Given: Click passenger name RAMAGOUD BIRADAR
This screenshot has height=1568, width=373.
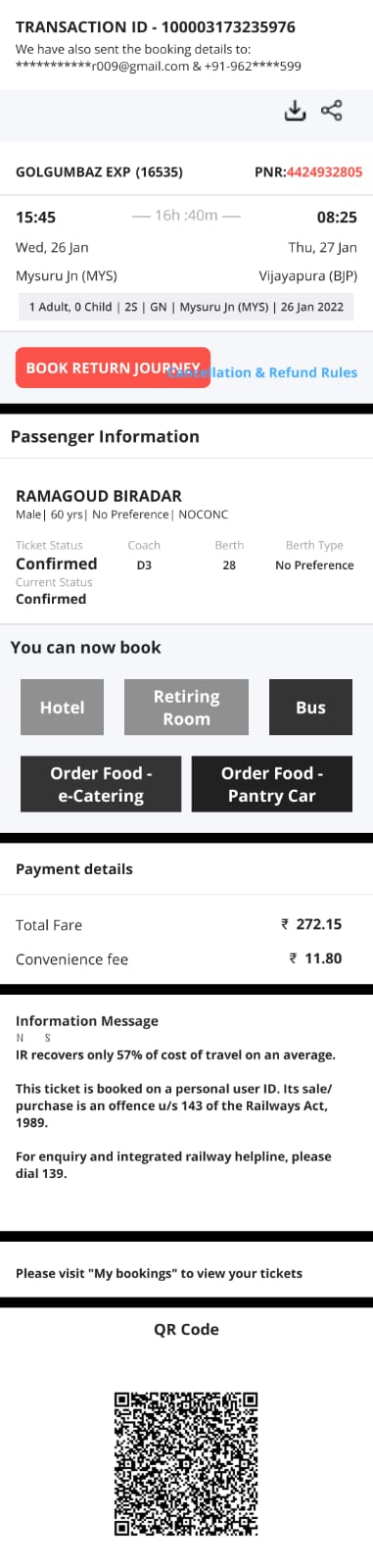Looking at the screenshot, I should 99,496.
